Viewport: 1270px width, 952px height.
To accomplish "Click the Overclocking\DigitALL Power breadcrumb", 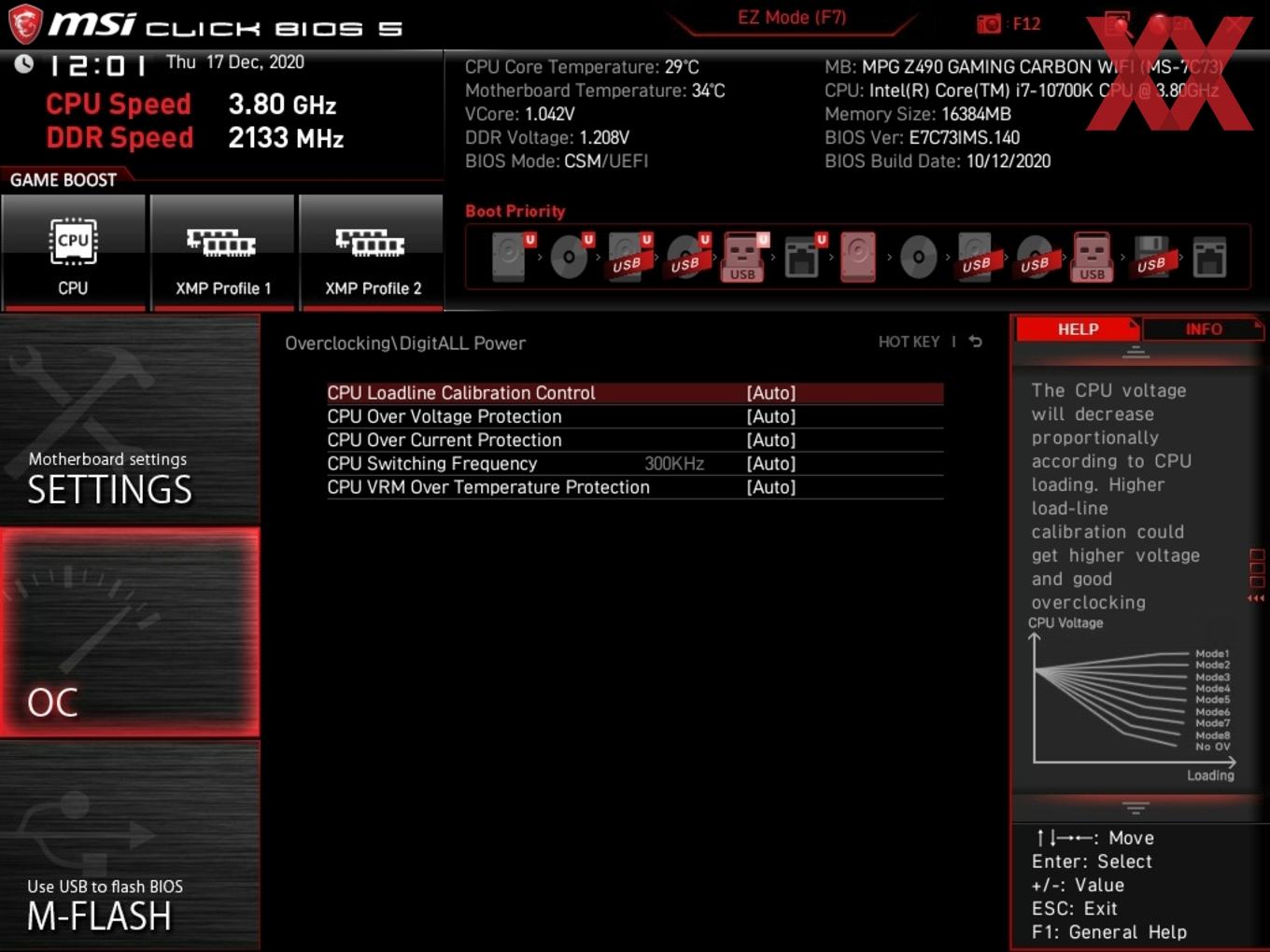I will click(405, 343).
